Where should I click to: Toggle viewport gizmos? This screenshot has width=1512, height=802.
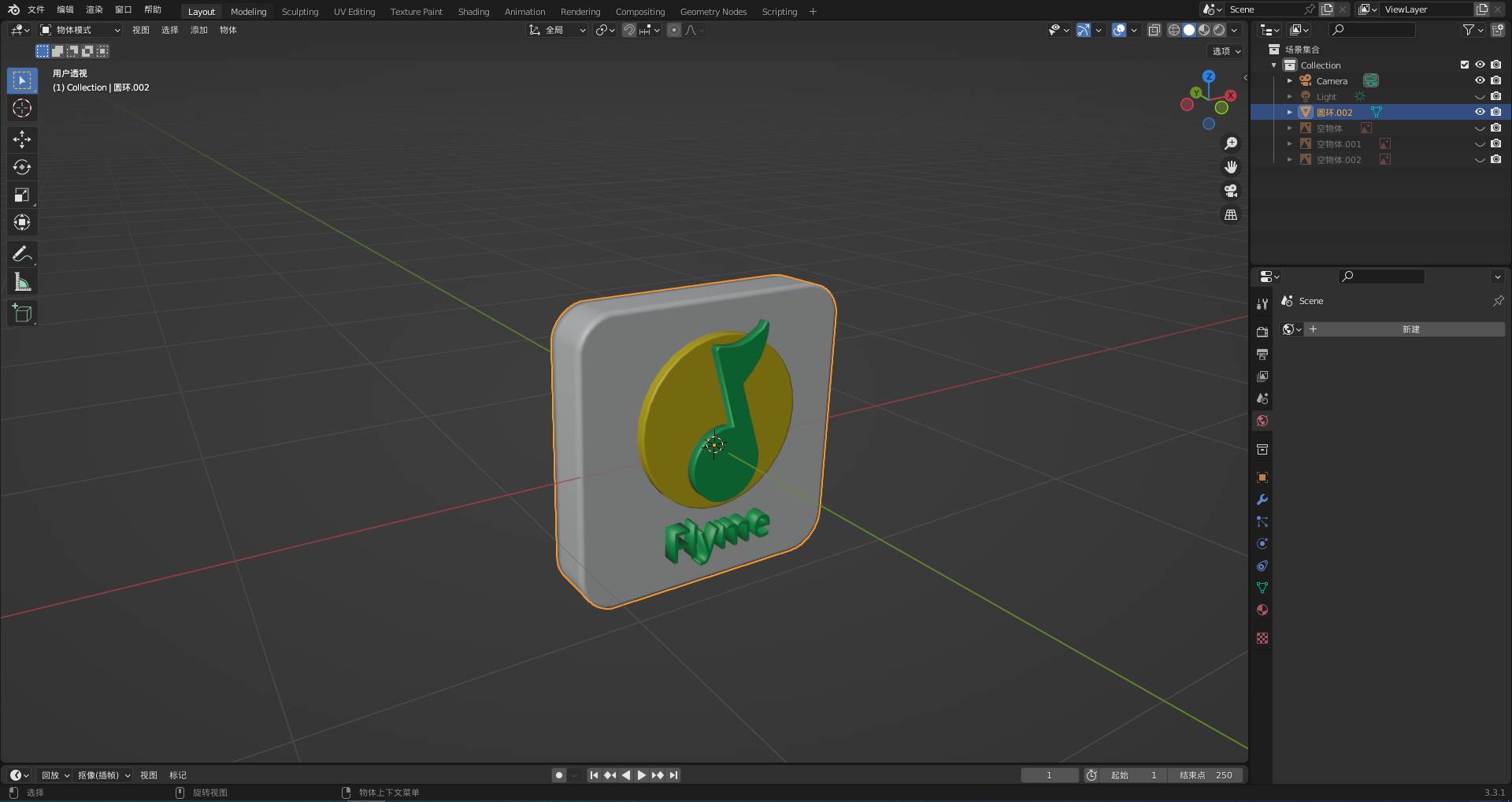tap(1084, 30)
